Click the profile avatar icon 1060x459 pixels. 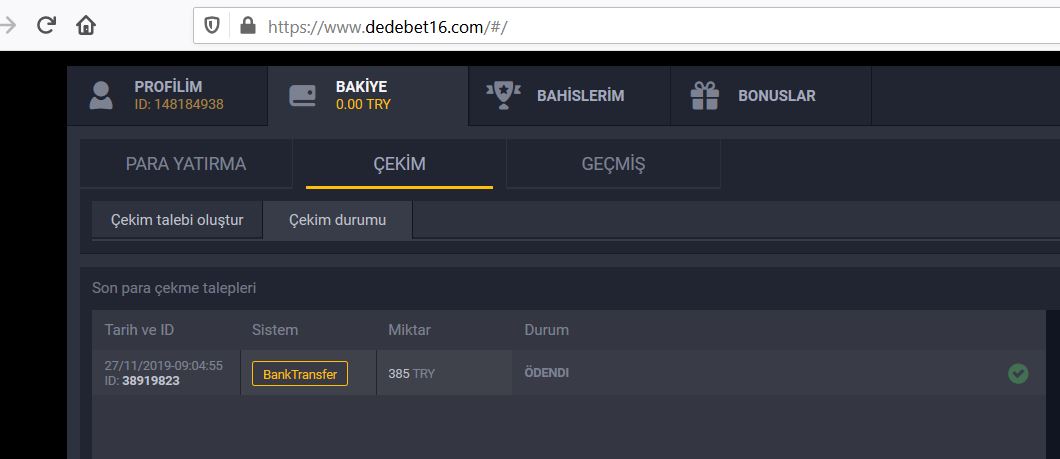tap(101, 96)
